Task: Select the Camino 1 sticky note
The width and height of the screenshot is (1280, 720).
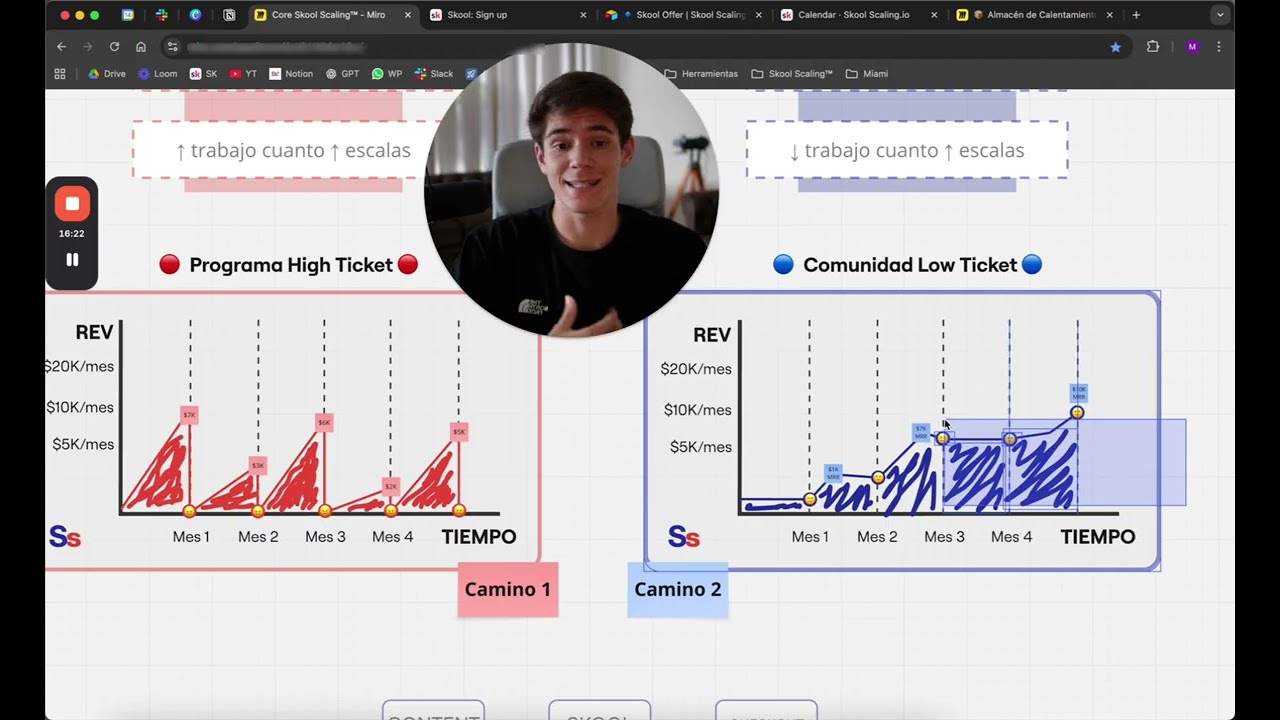Action: [x=508, y=590]
